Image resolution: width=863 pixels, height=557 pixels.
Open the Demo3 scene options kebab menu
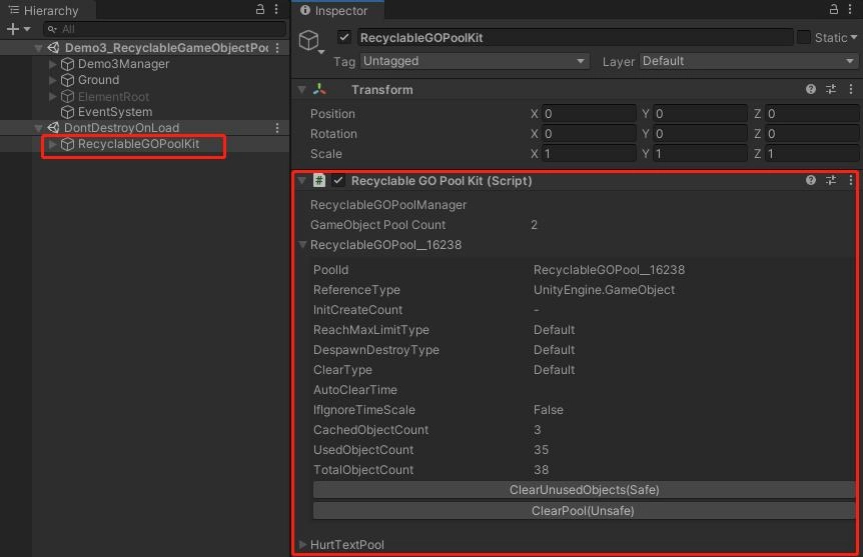pyautogui.click(x=277, y=48)
